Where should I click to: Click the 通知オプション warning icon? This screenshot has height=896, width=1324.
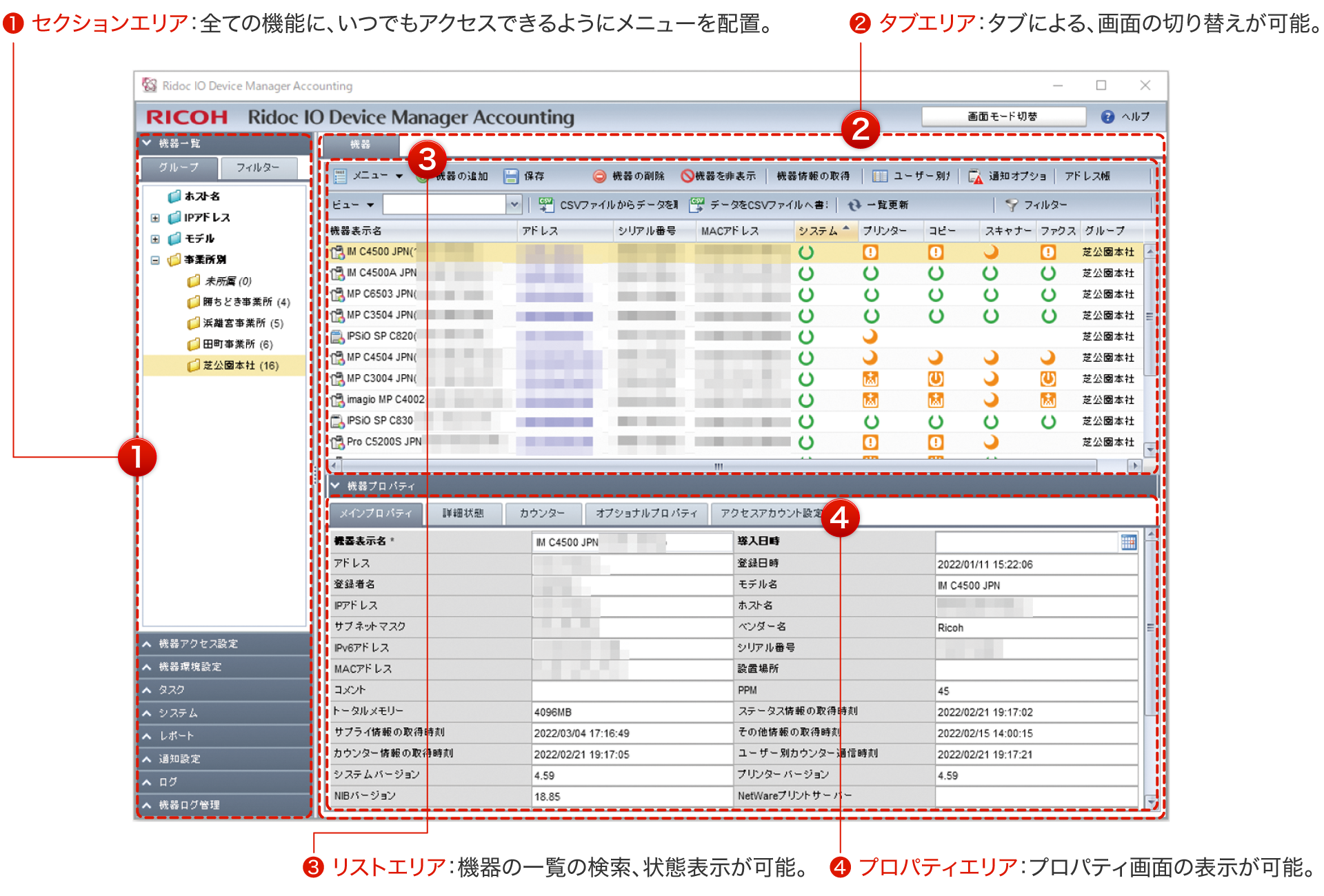(975, 176)
